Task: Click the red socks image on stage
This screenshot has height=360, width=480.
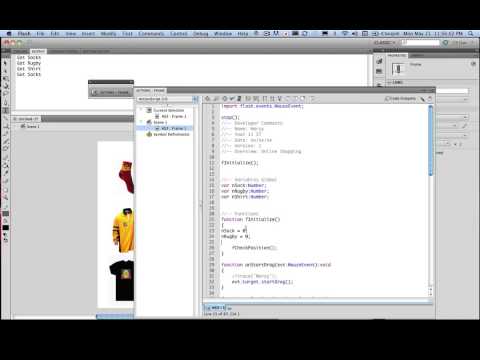Action: click(126, 177)
